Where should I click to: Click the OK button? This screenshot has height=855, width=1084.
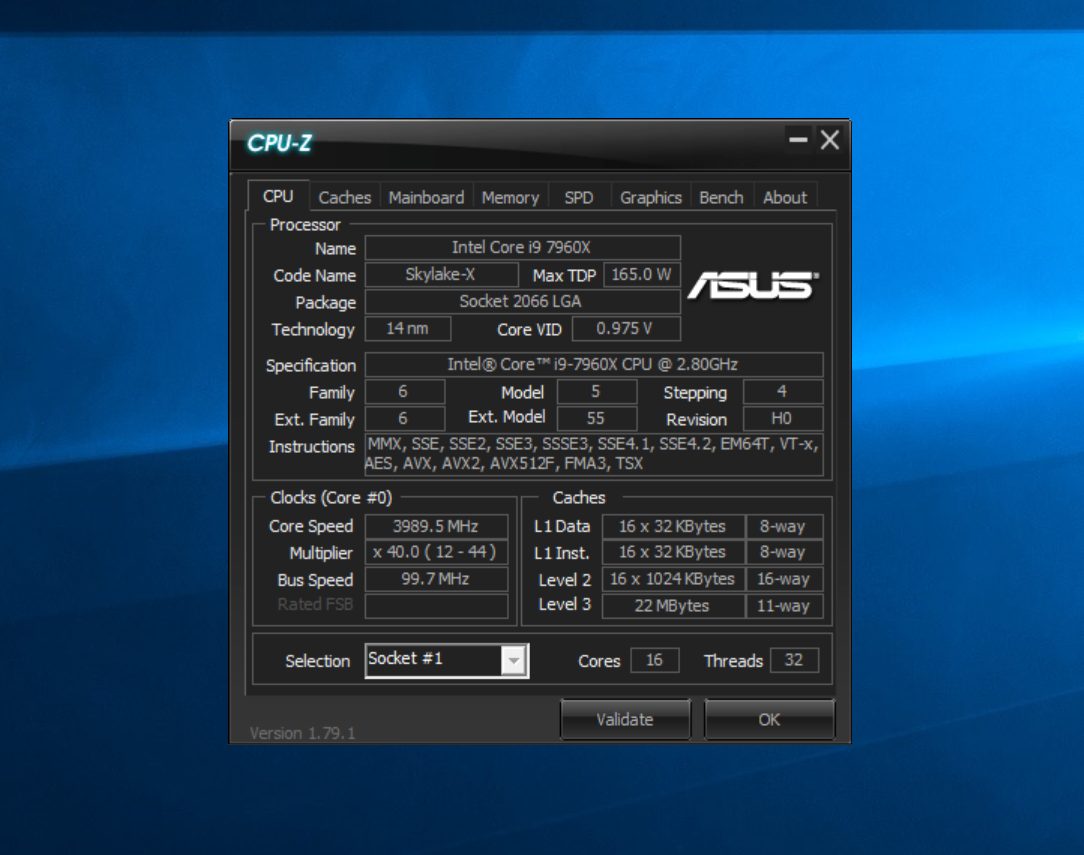point(769,720)
